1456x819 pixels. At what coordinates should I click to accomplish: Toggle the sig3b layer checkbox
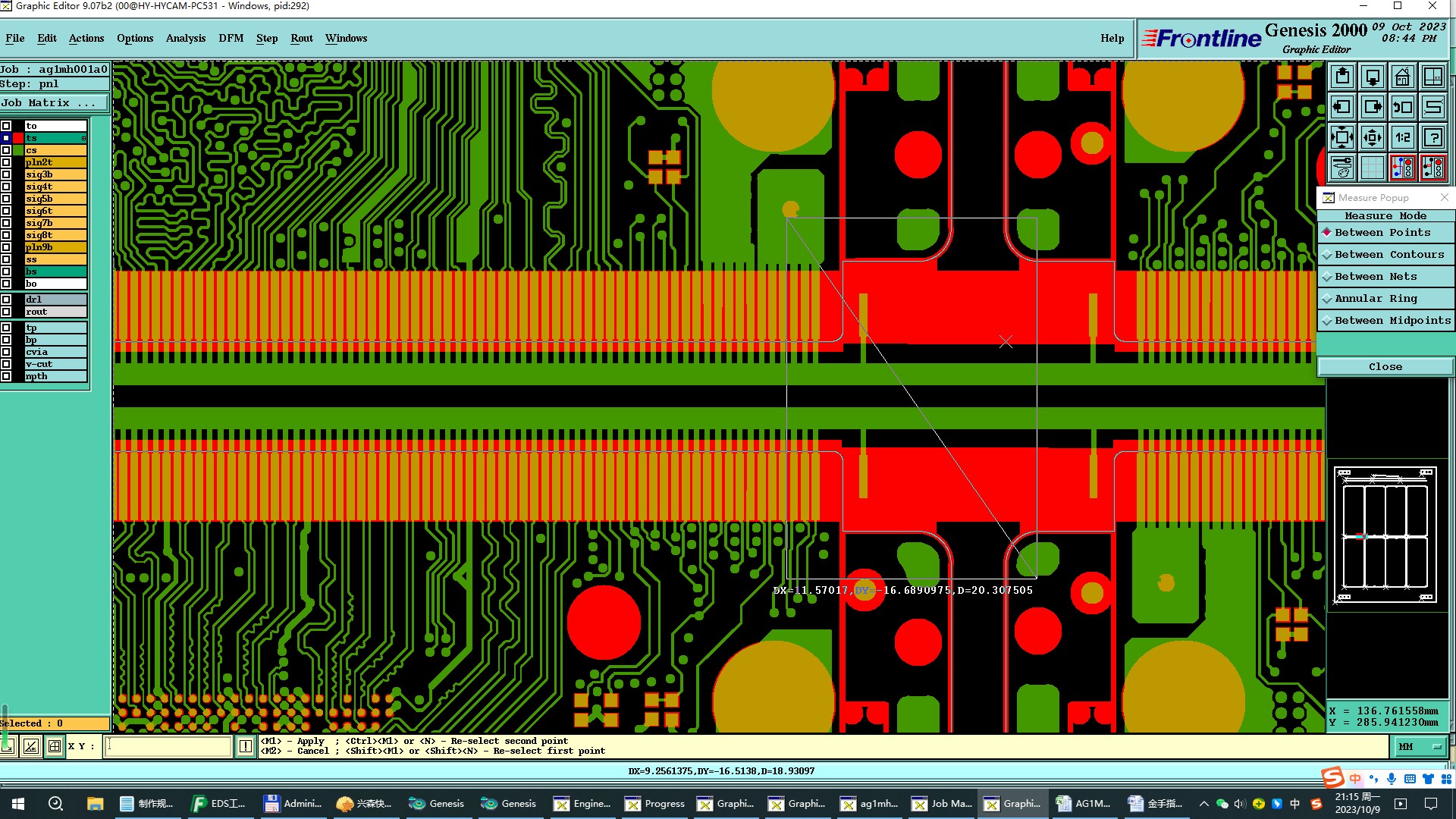pyautogui.click(x=6, y=174)
